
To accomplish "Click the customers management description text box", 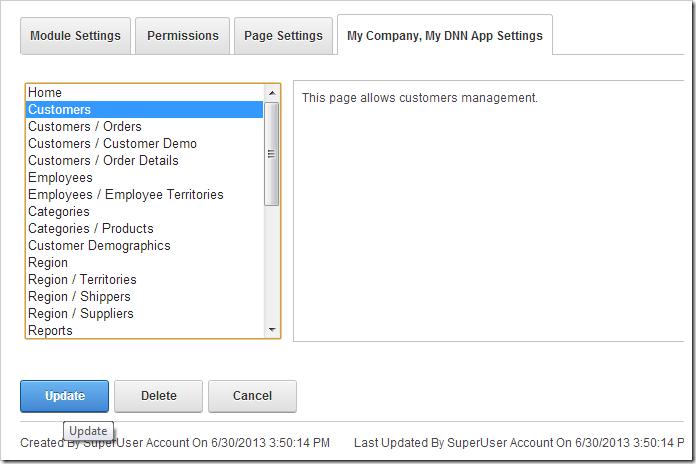I will point(488,211).
